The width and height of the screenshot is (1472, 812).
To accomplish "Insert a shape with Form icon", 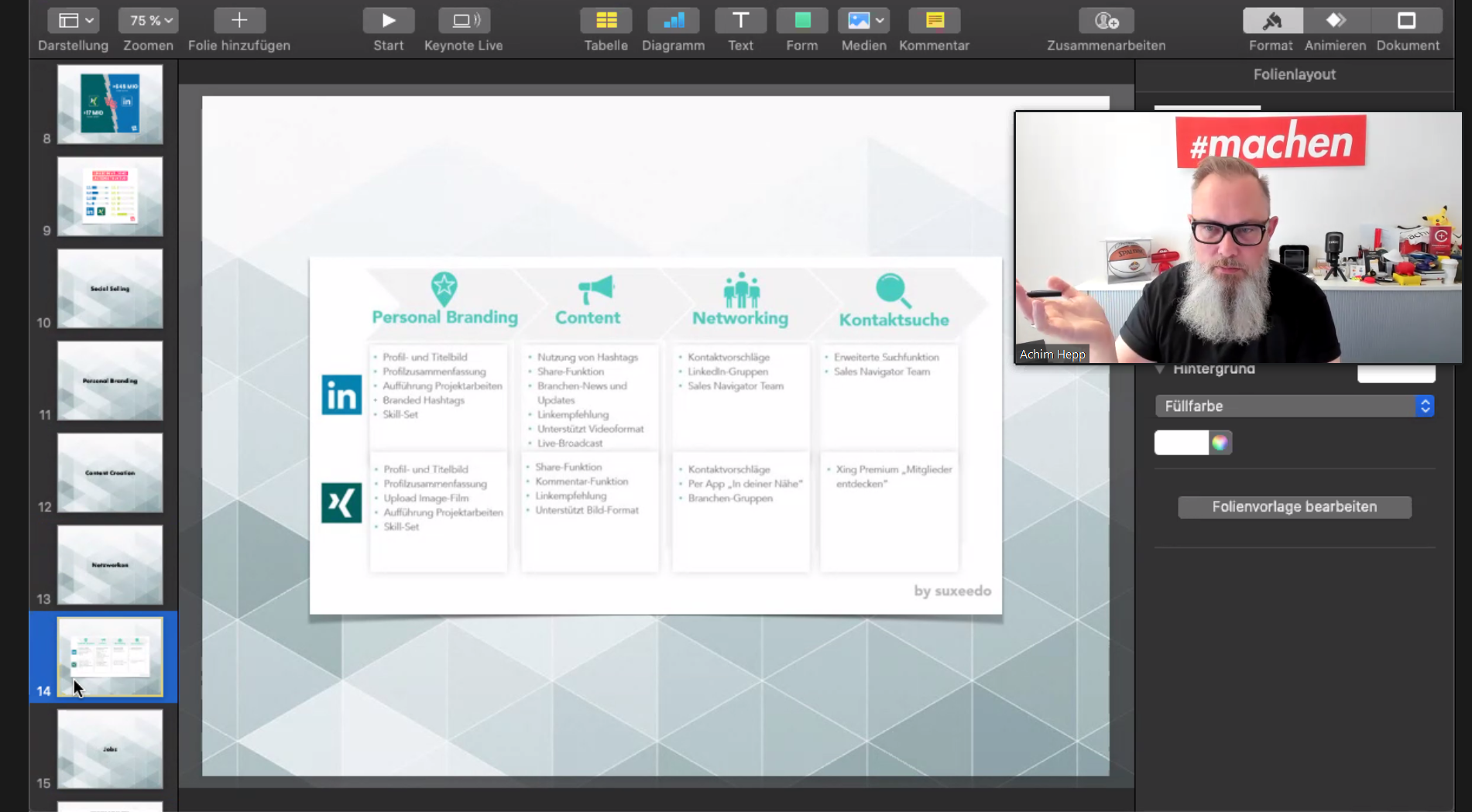I will pyautogui.click(x=802, y=20).
